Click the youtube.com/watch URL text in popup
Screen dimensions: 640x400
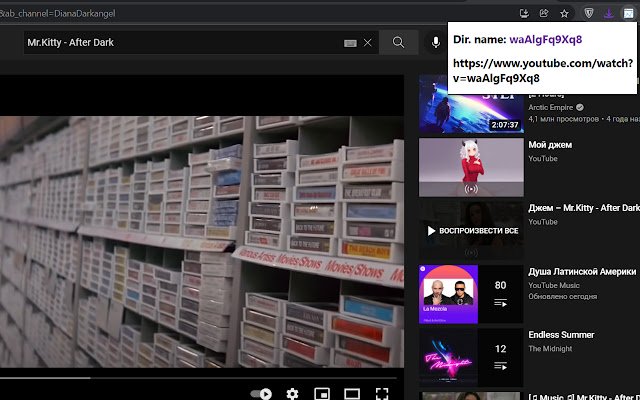tap(543, 71)
